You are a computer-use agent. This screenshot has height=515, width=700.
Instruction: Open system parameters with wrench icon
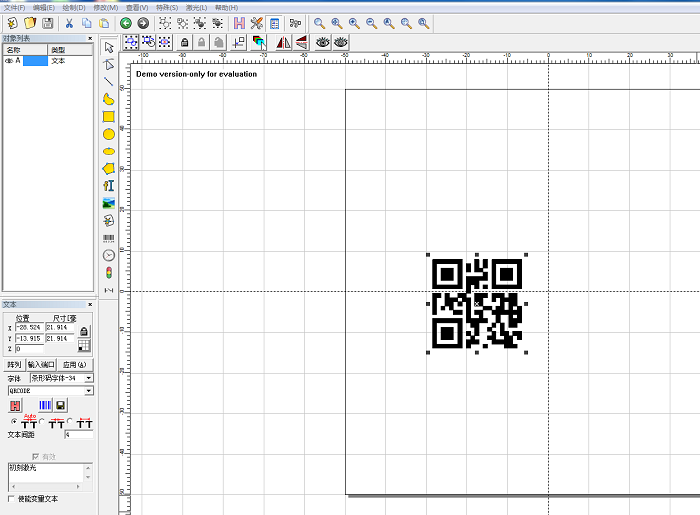pyautogui.click(x=257, y=23)
